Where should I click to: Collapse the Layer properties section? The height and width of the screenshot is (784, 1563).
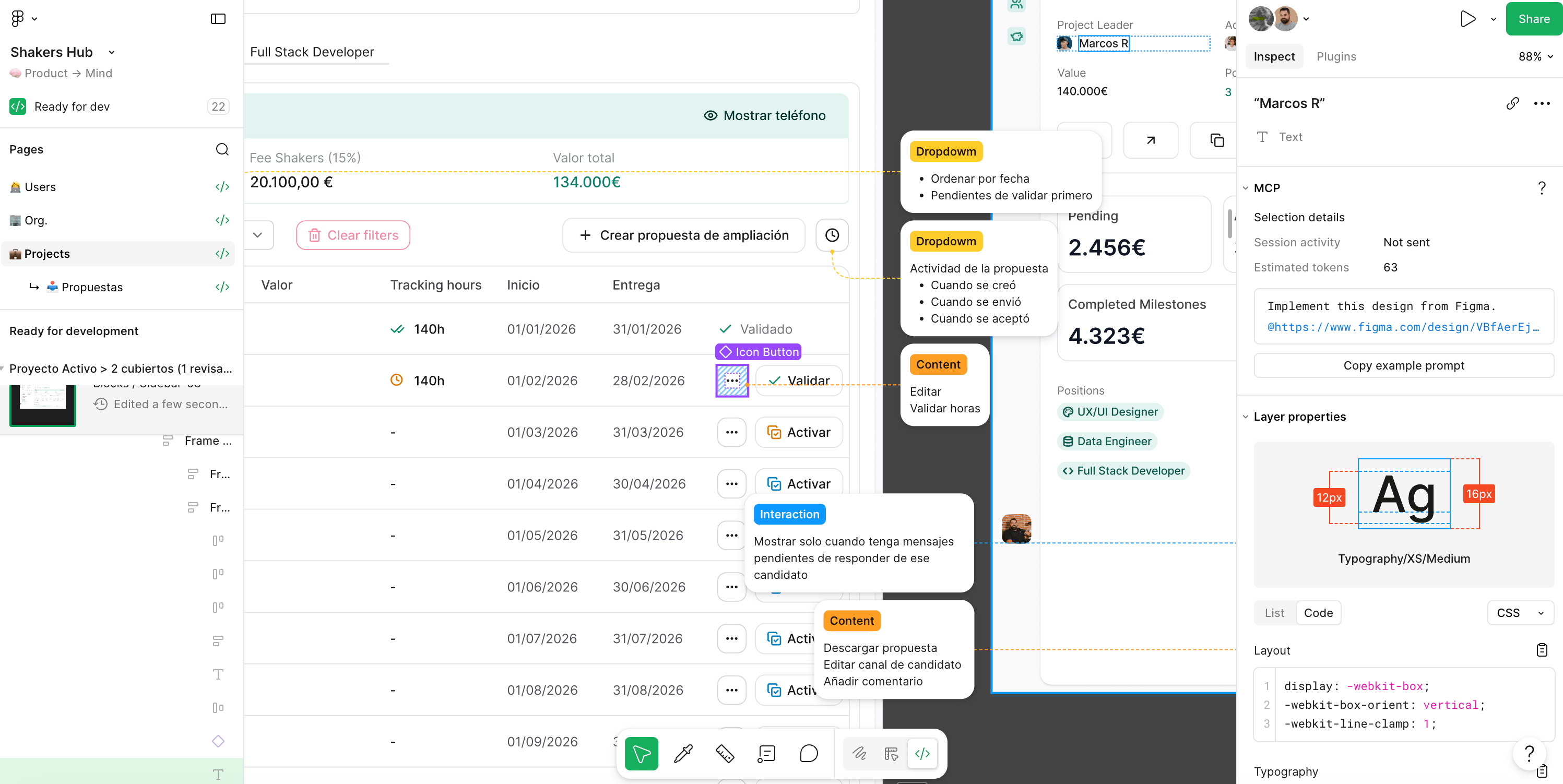point(1246,417)
